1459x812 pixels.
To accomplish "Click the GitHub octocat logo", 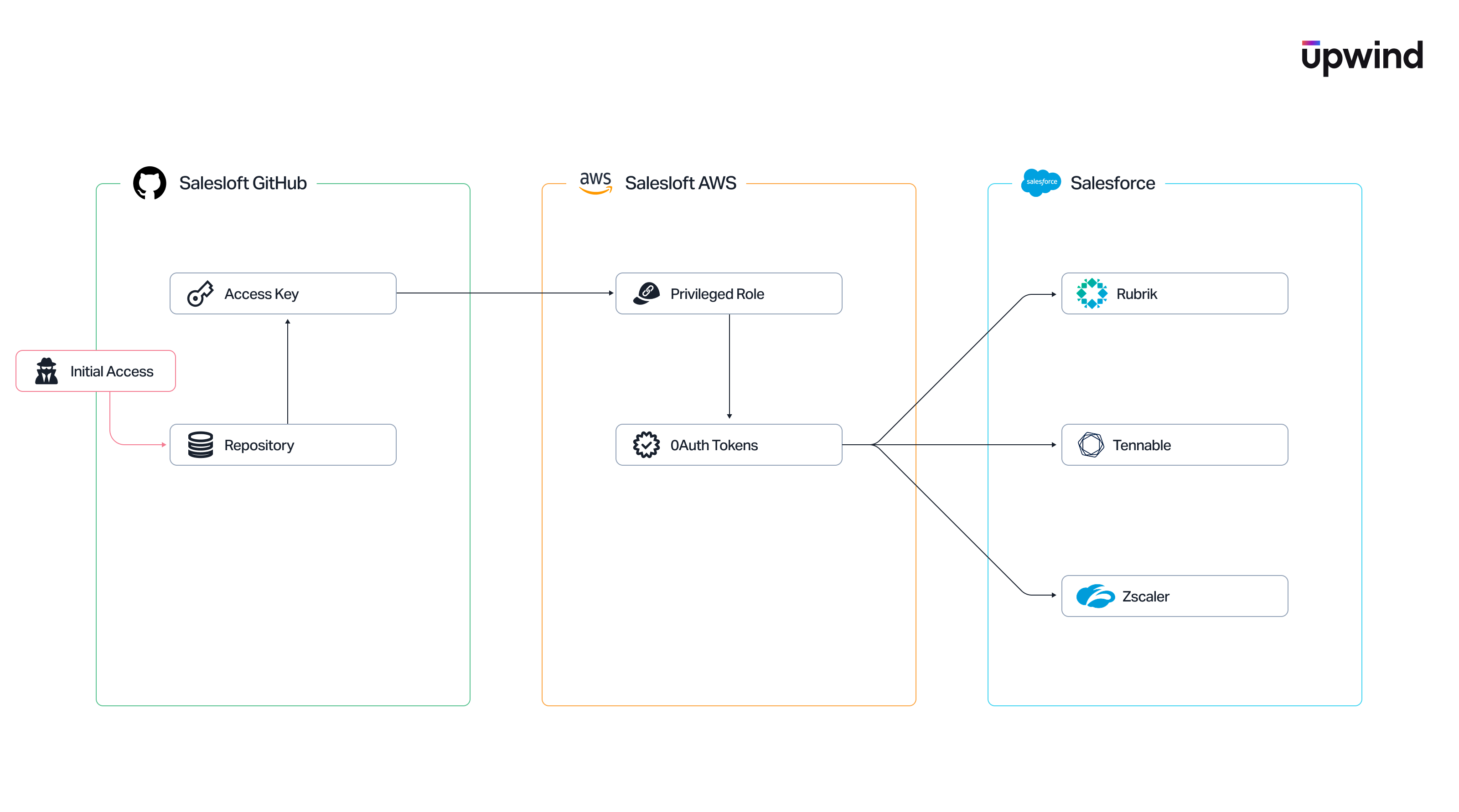I will [149, 183].
